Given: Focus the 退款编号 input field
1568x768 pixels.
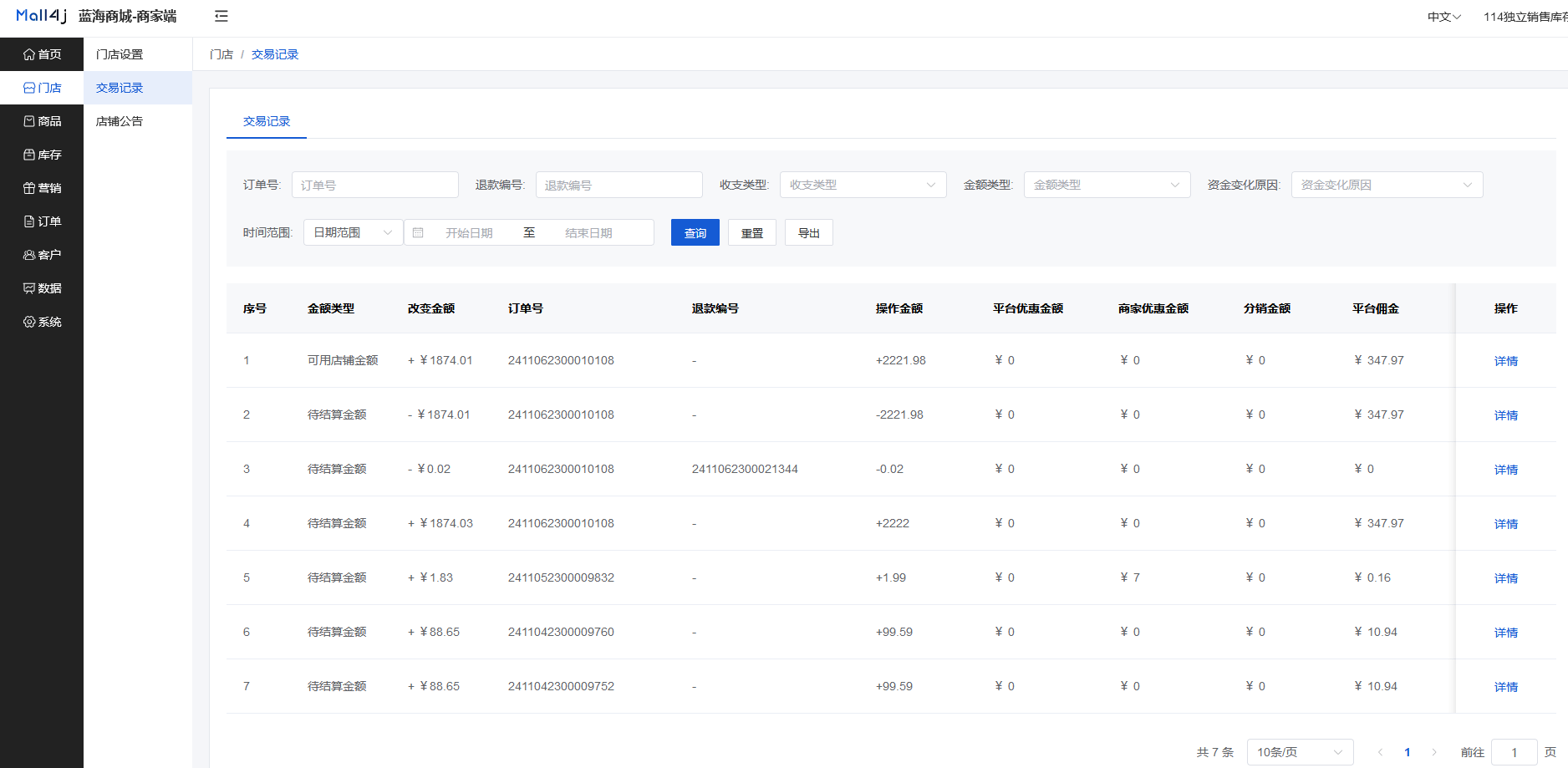Looking at the screenshot, I should (x=619, y=185).
